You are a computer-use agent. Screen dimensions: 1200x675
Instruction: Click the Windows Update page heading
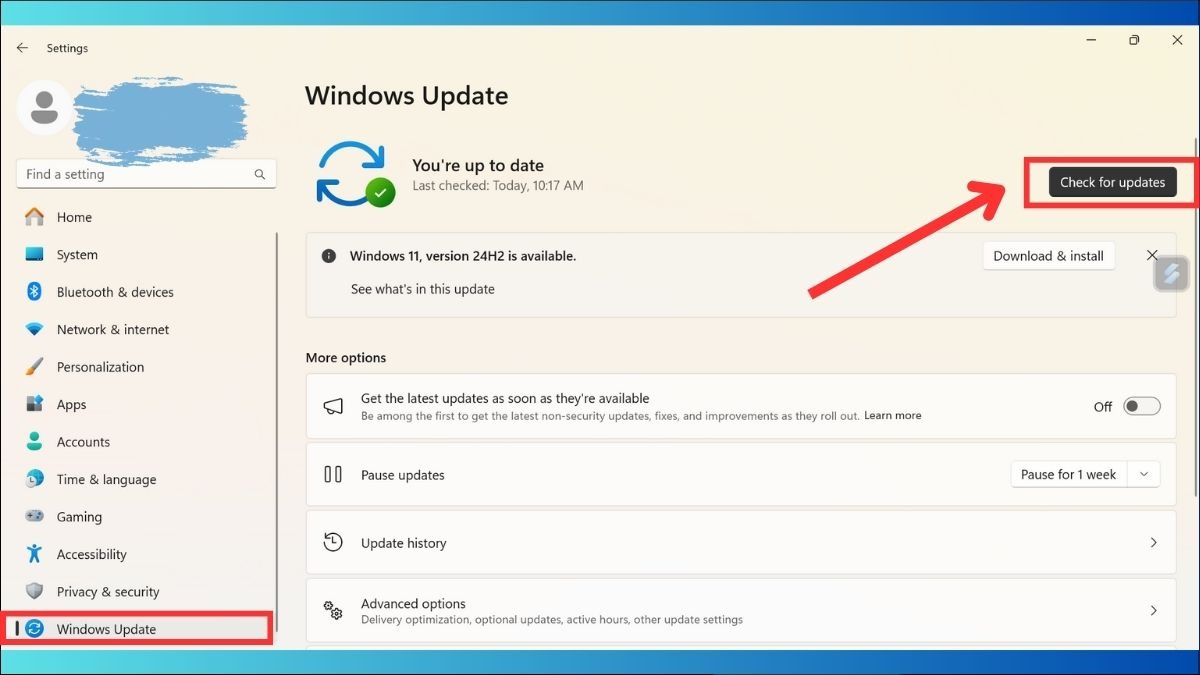point(406,96)
